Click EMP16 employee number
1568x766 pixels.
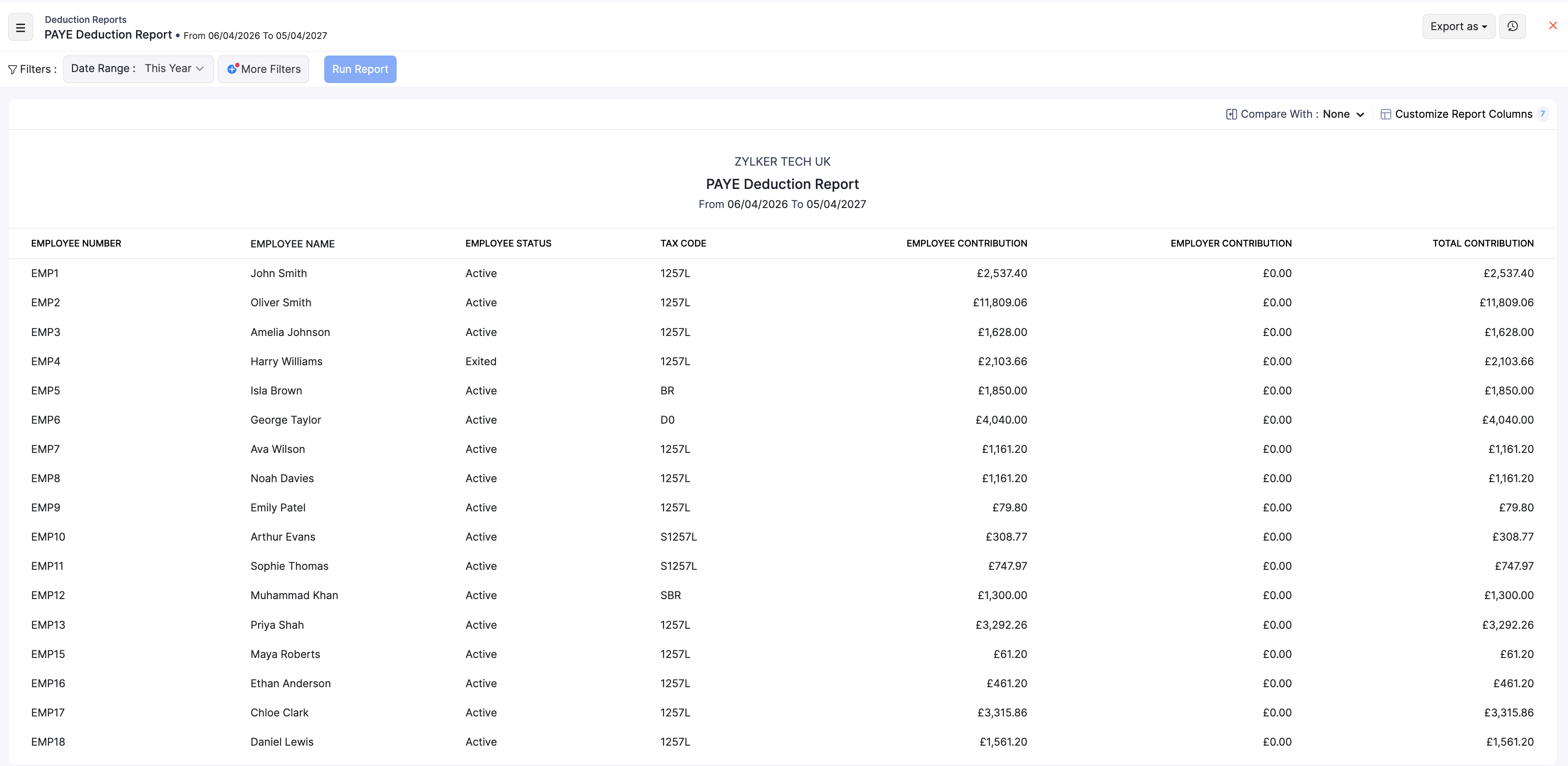tap(48, 683)
